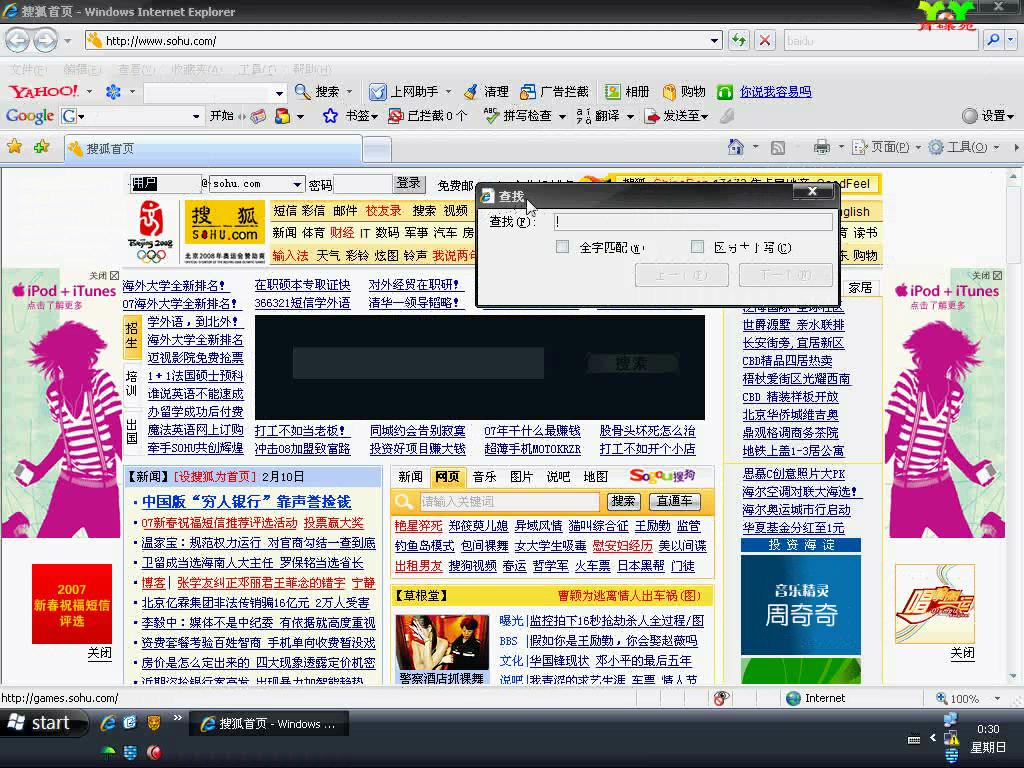Click the address bar URL field
Viewport: 1024px width, 768px height.
pos(403,40)
